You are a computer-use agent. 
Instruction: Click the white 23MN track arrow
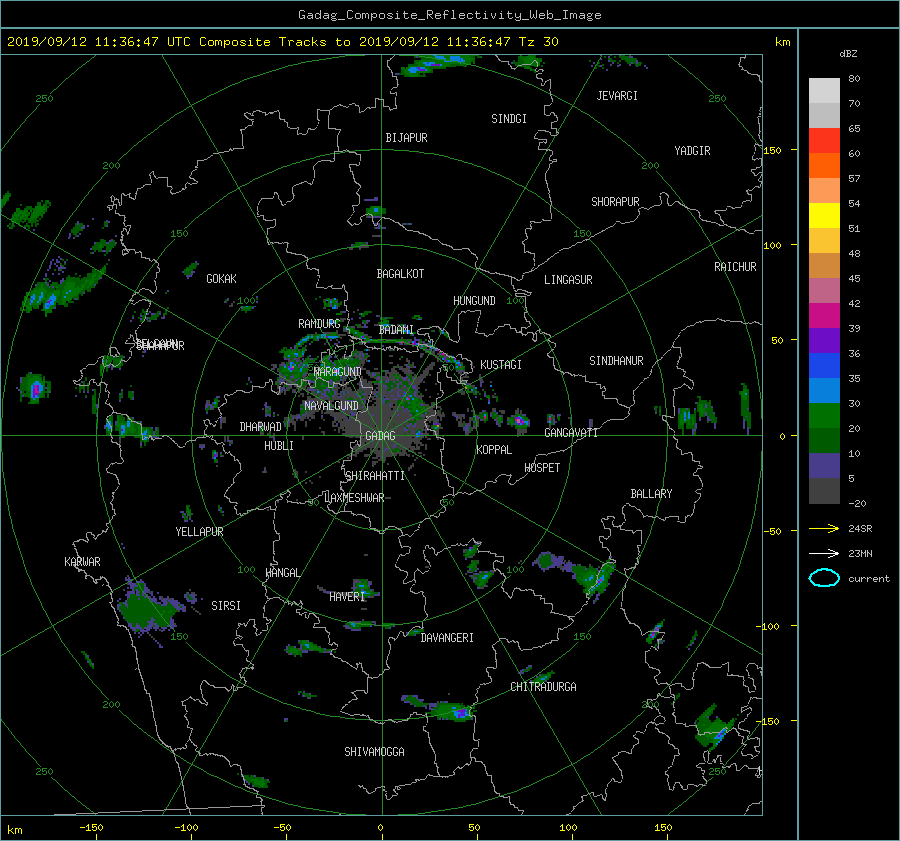pos(824,553)
